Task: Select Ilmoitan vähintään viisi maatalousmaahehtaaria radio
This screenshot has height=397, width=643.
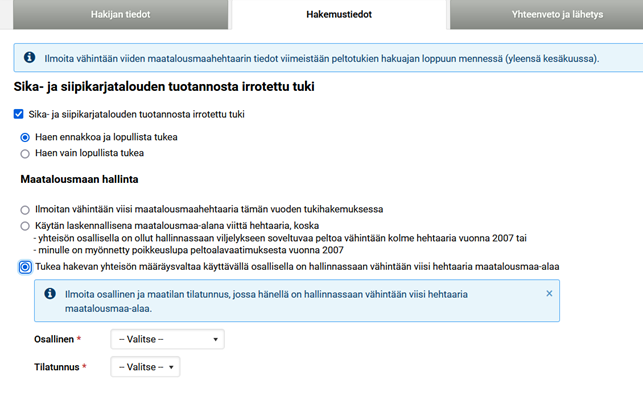Action: coord(25,210)
